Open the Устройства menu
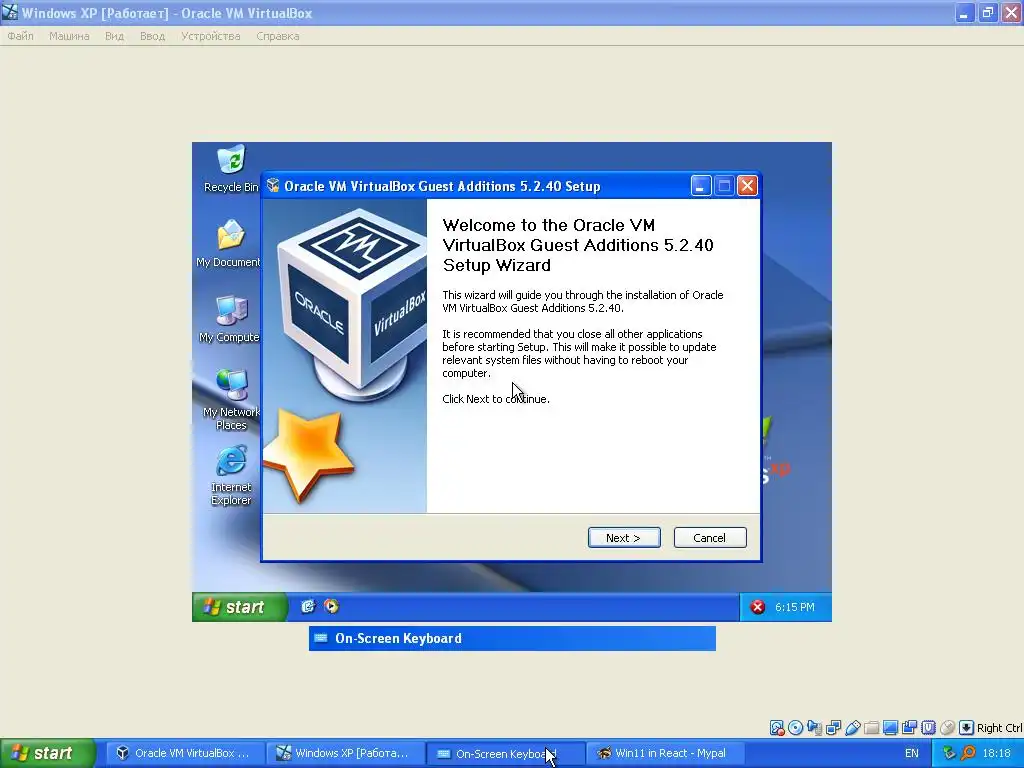This screenshot has height=768, width=1024. pos(210,36)
